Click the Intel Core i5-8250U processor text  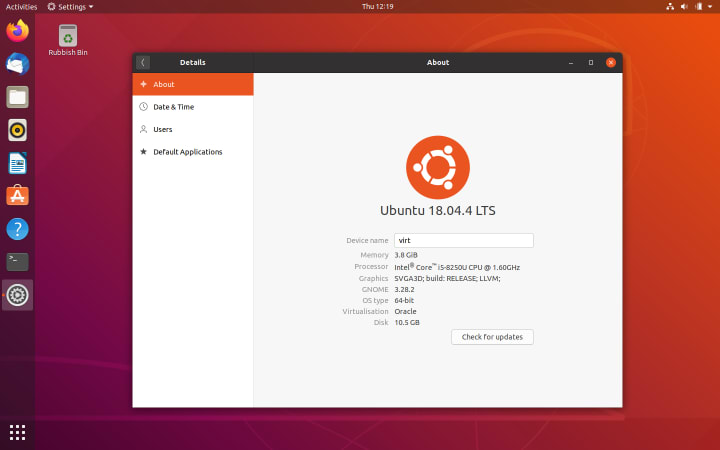pyautogui.click(x=457, y=267)
